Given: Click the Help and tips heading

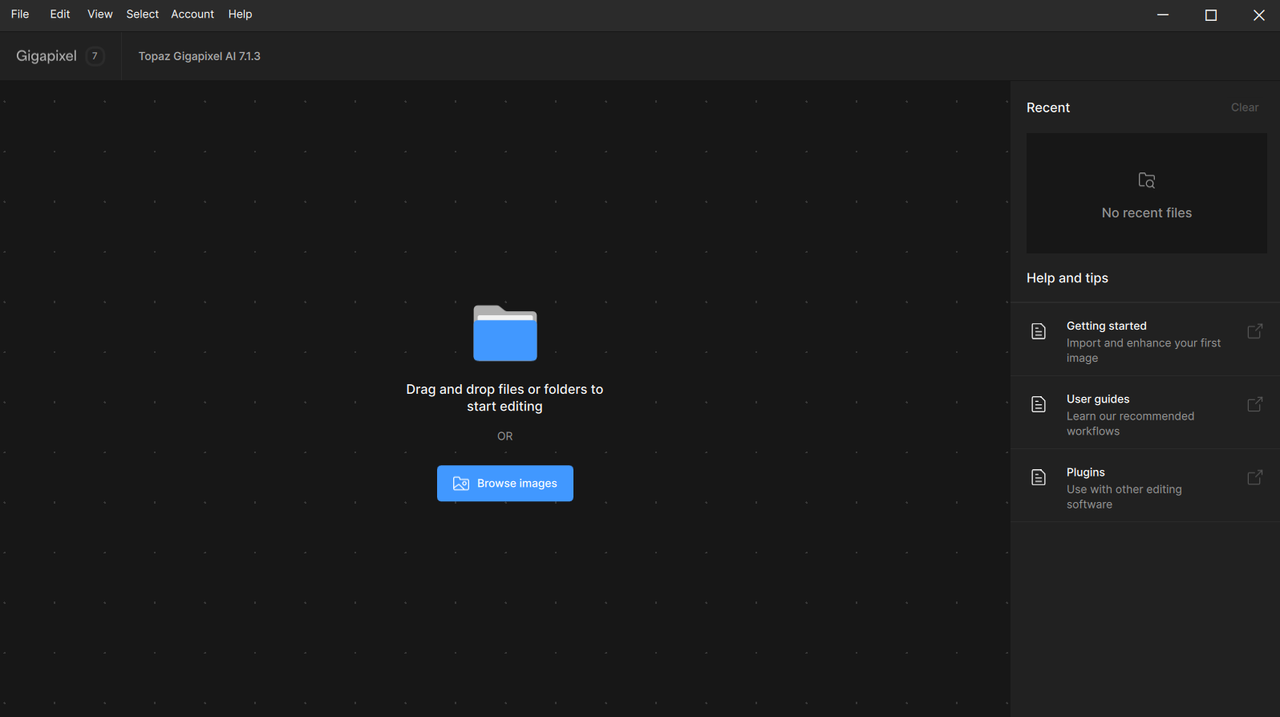Looking at the screenshot, I should pyautogui.click(x=1067, y=278).
